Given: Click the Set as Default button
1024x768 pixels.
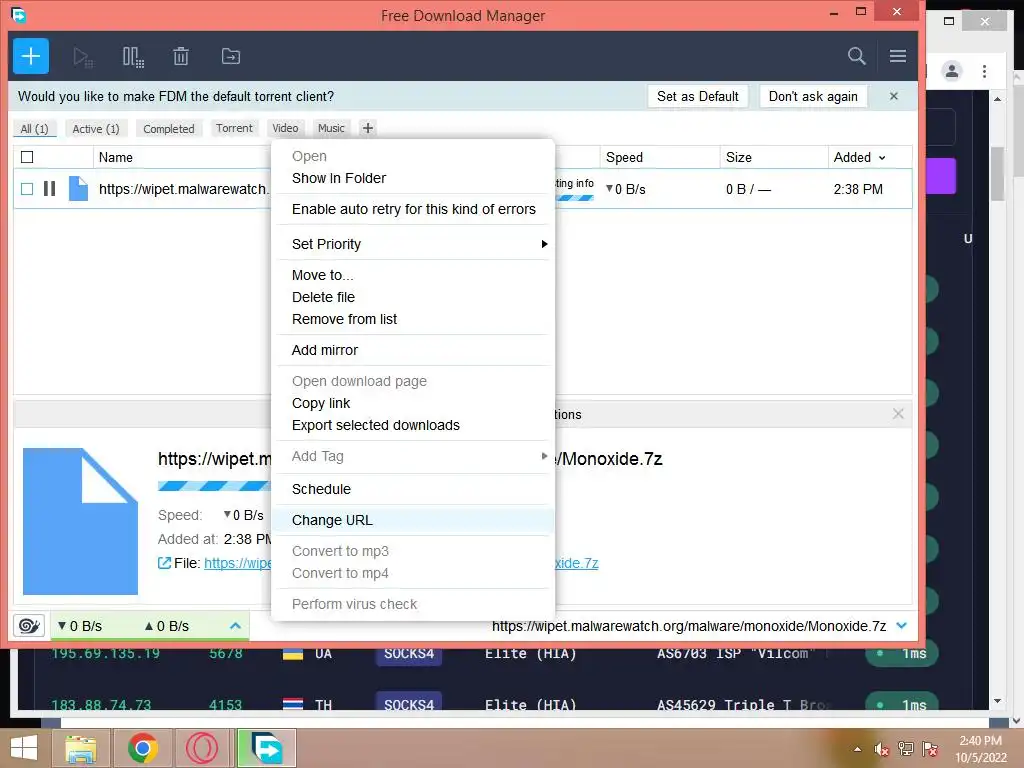Looking at the screenshot, I should pyautogui.click(x=697, y=96).
